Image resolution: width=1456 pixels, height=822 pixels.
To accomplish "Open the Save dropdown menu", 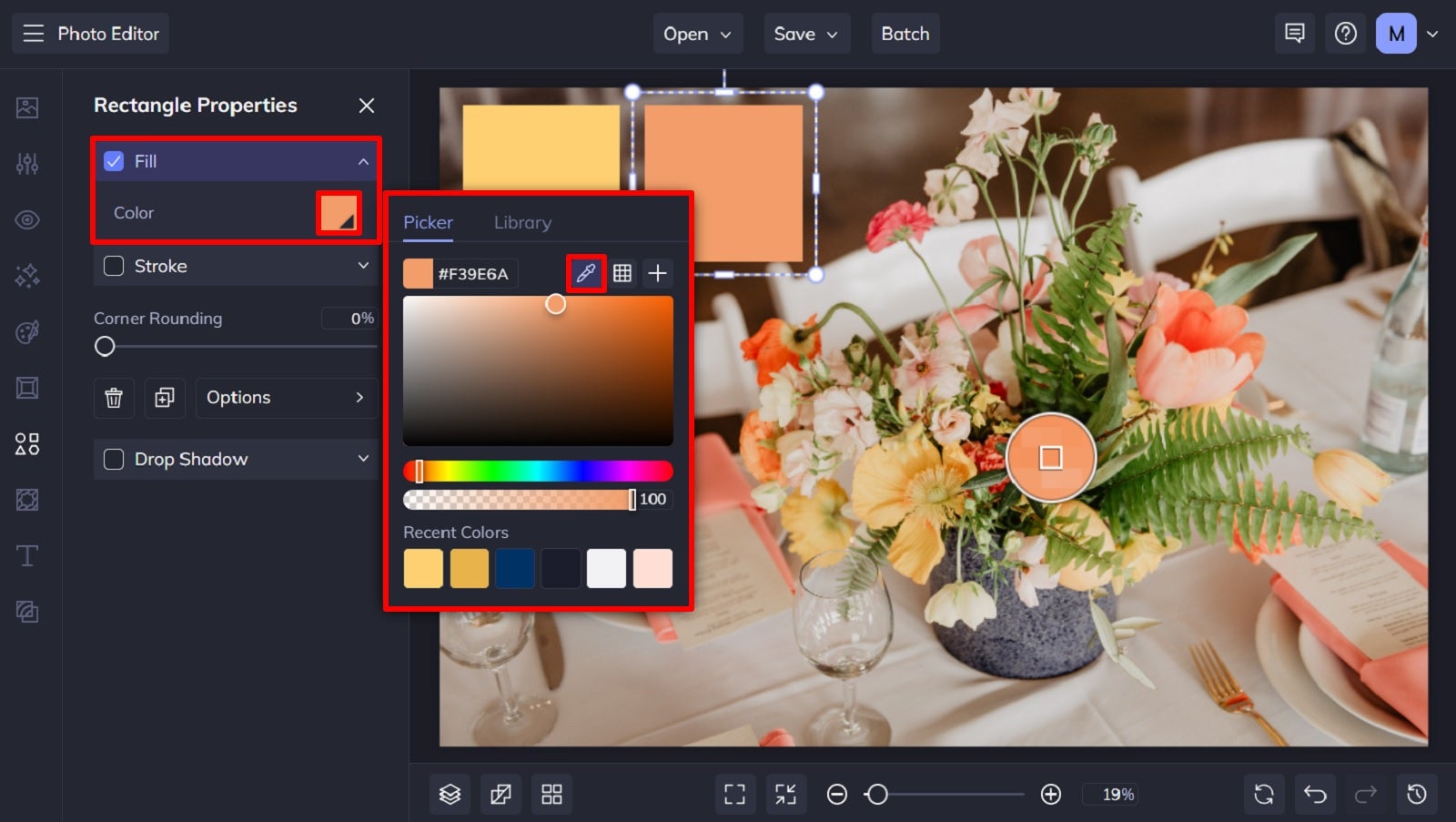I will click(806, 34).
